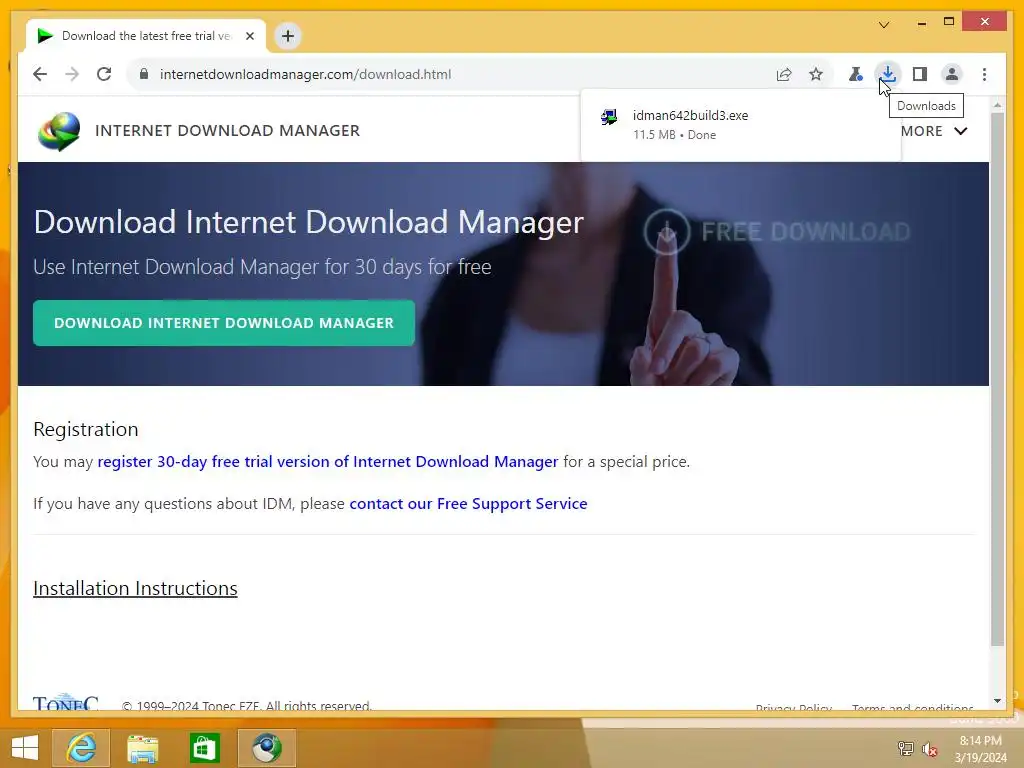Open Windows Store from taskbar
This screenshot has height=768, width=1024.
(204, 748)
